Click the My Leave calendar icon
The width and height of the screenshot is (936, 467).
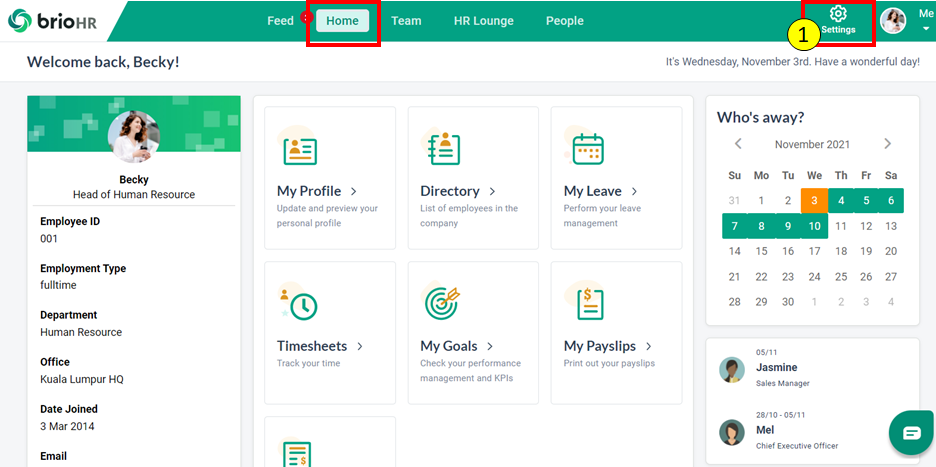pos(587,148)
